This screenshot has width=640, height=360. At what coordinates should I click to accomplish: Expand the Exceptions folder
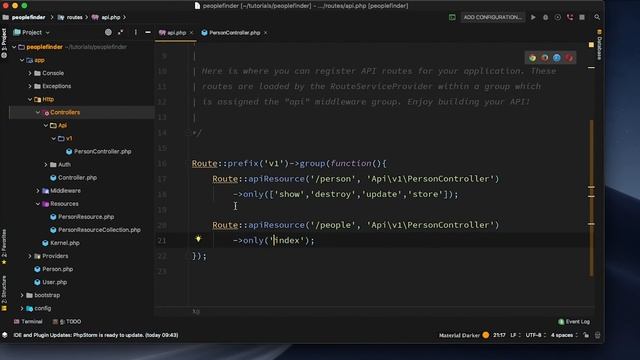click(x=30, y=86)
